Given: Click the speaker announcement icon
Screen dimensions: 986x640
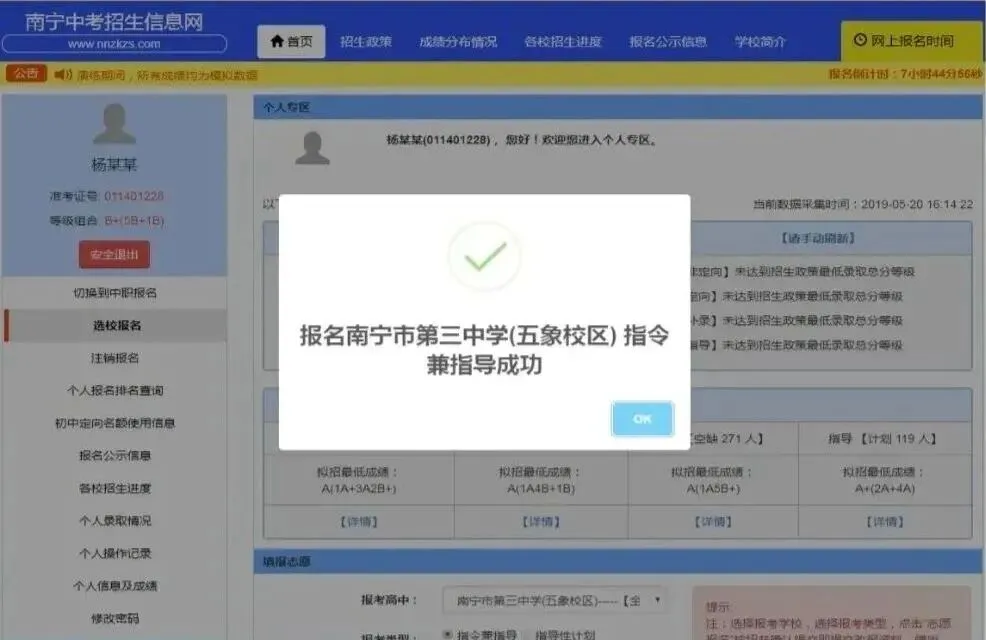Looking at the screenshot, I should [x=63, y=75].
